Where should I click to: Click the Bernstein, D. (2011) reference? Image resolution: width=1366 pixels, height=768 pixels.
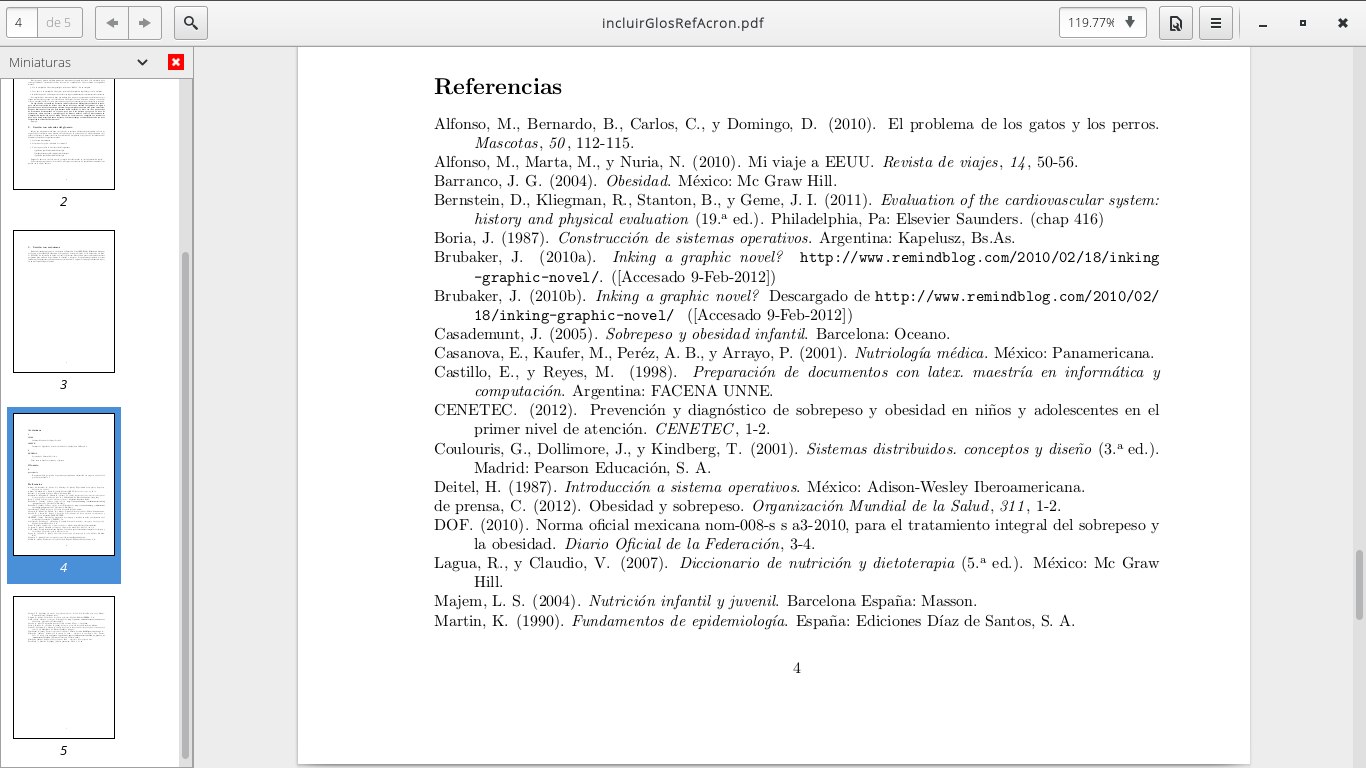coord(797,210)
